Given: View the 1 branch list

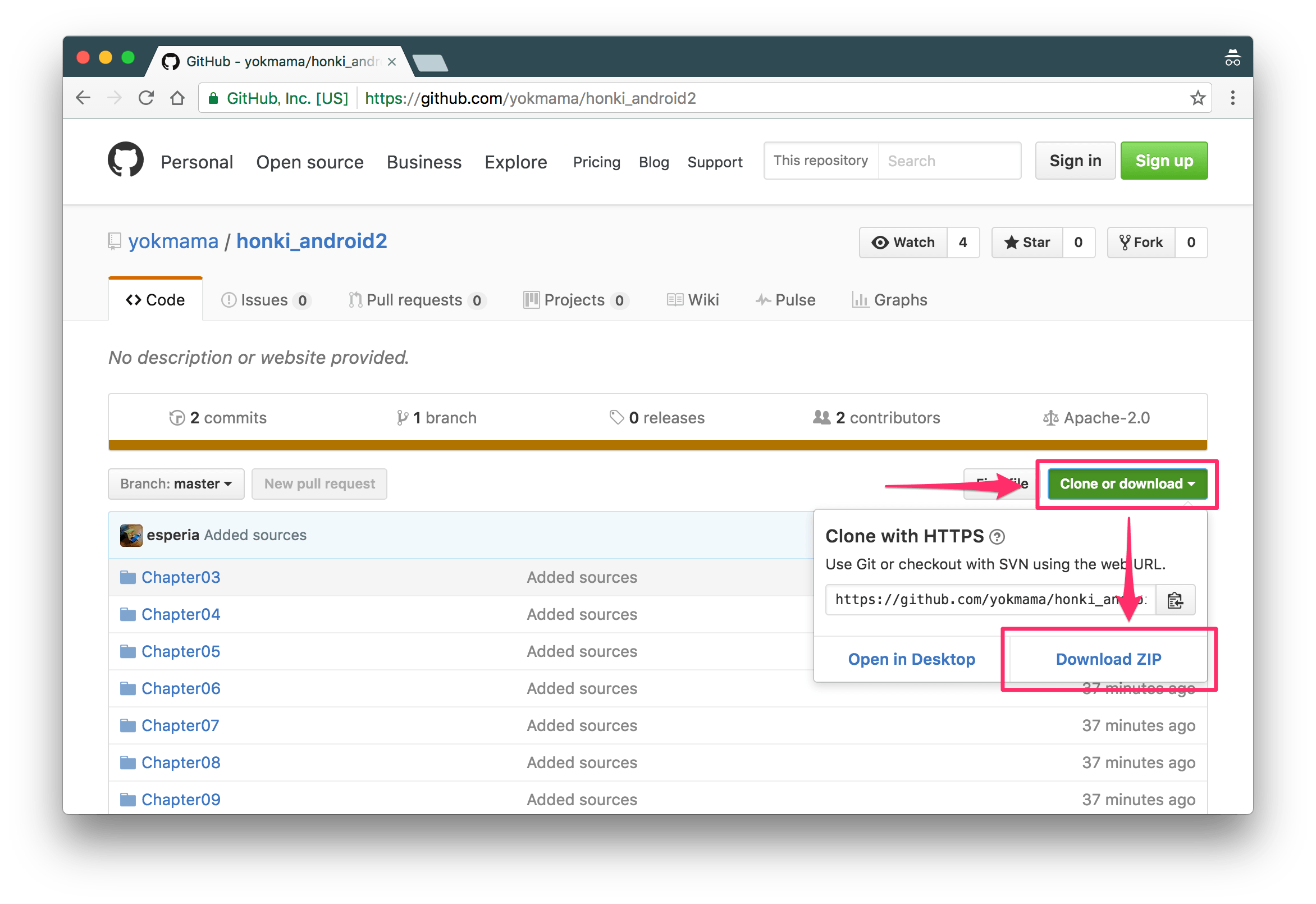Looking at the screenshot, I should pos(436,418).
